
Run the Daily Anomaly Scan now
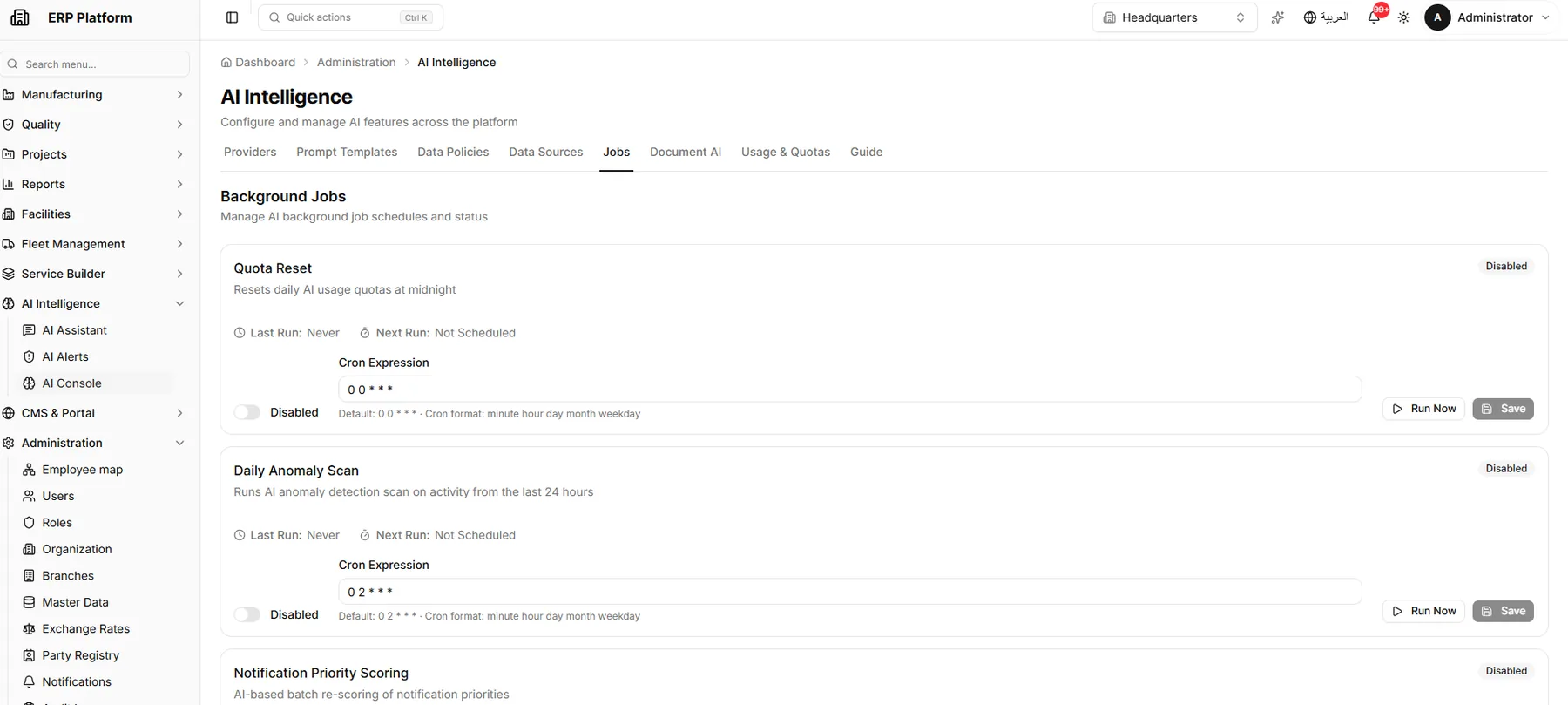click(1424, 611)
